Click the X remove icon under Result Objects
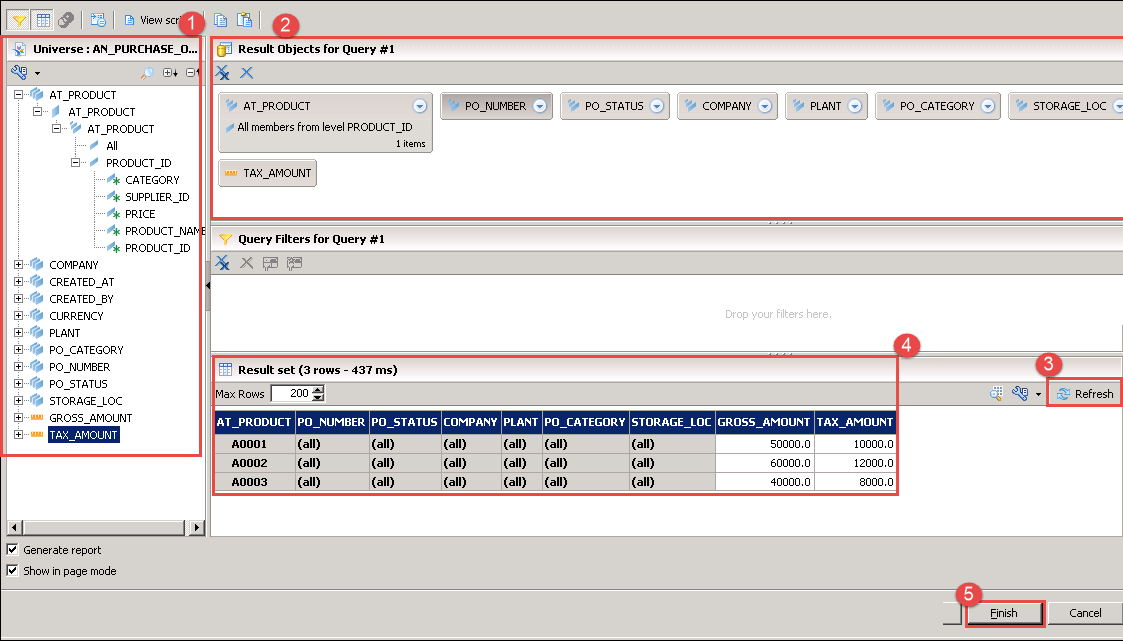The image size is (1123, 641). [247, 73]
